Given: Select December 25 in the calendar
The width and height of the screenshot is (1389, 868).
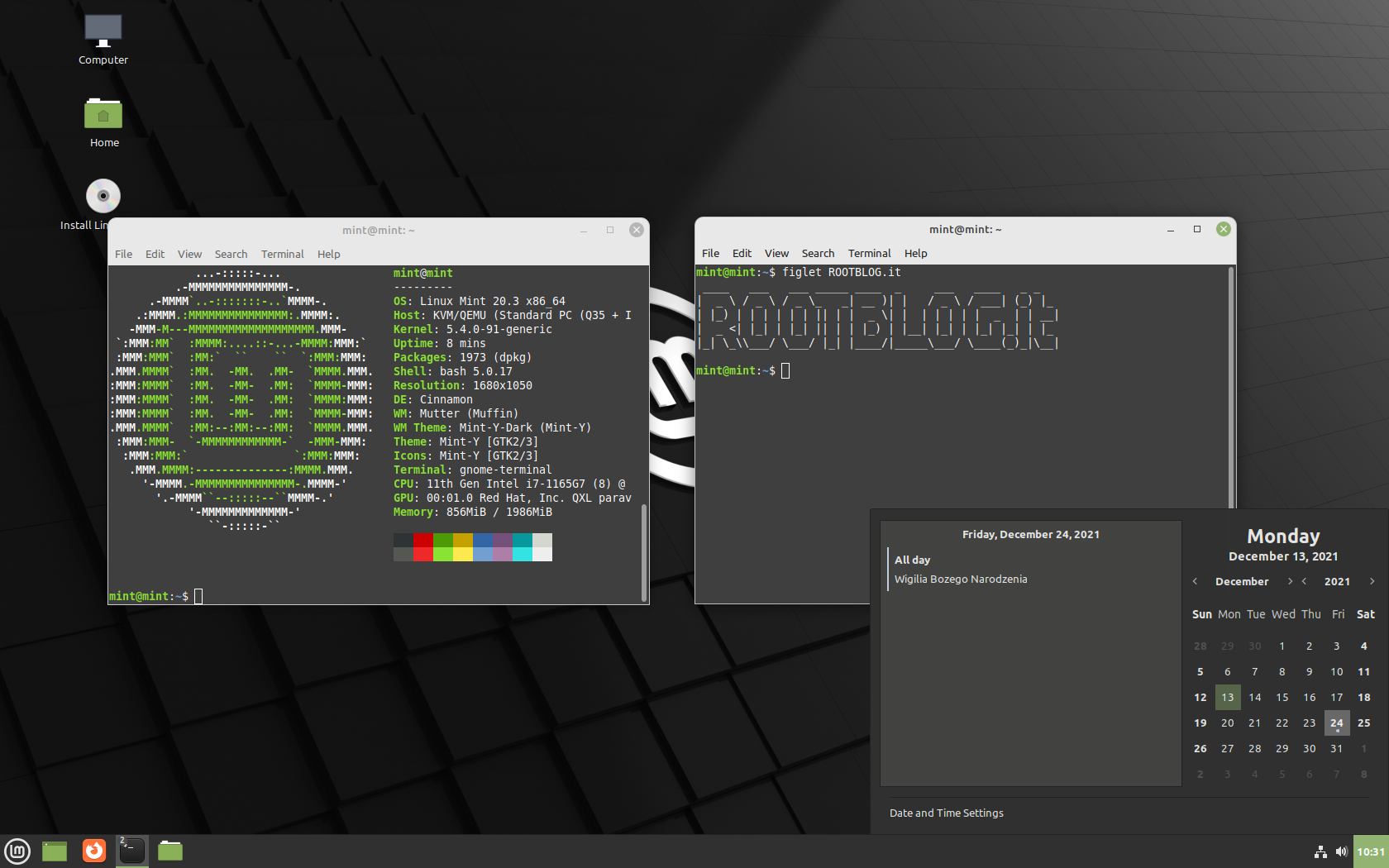Looking at the screenshot, I should click(1364, 723).
